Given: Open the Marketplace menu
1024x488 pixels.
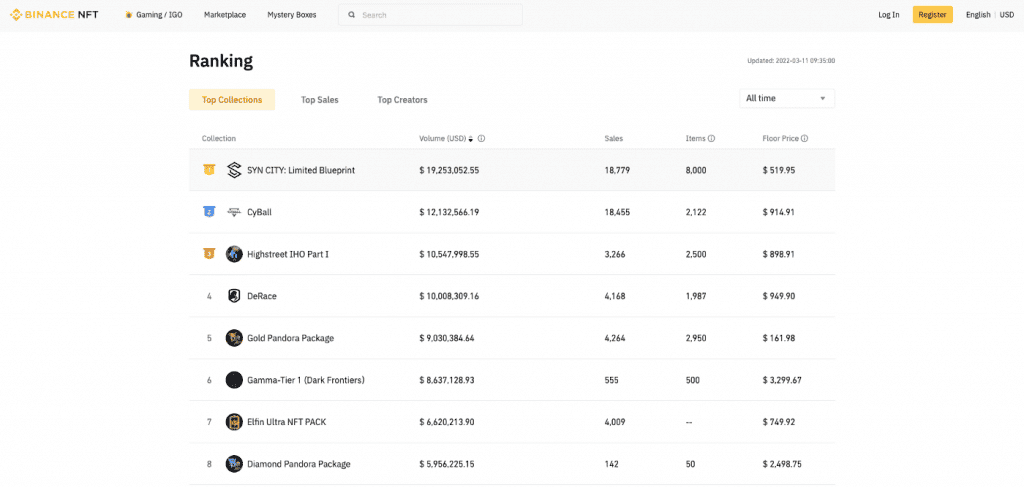Looking at the screenshot, I should pyautogui.click(x=225, y=14).
